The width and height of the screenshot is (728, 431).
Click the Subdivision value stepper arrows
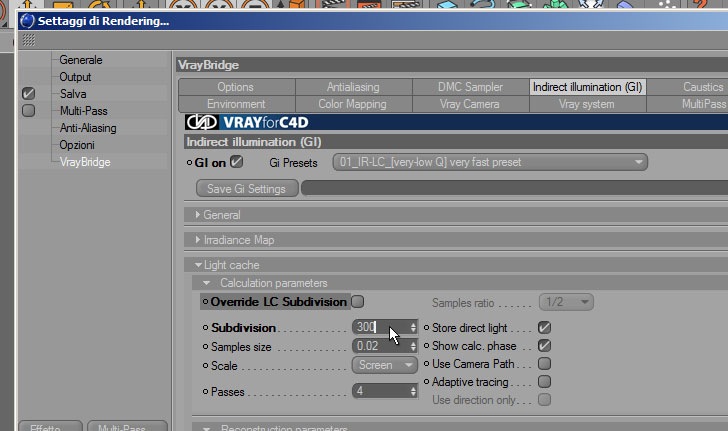pos(413,327)
